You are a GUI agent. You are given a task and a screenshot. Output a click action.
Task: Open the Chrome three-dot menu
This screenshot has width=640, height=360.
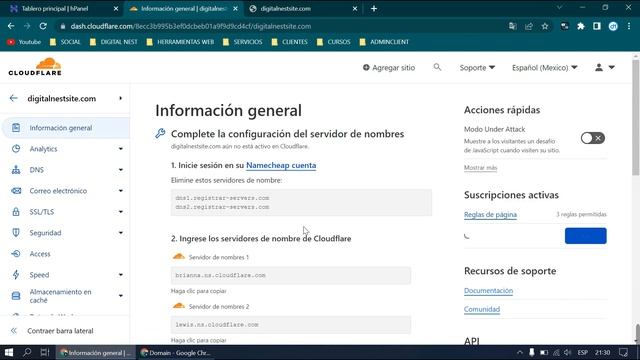629,26
